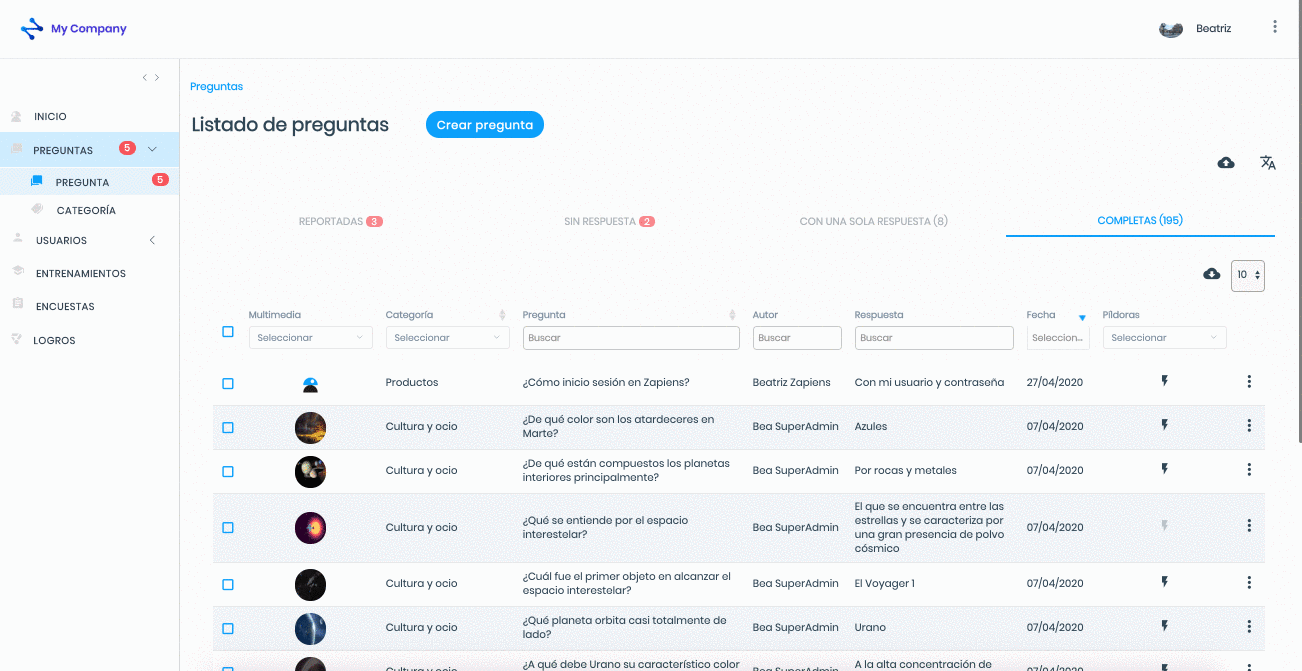Image resolution: width=1302 pixels, height=671 pixels.
Task: Open the Categoría Seleccionar filter dropdown
Action: click(x=447, y=338)
